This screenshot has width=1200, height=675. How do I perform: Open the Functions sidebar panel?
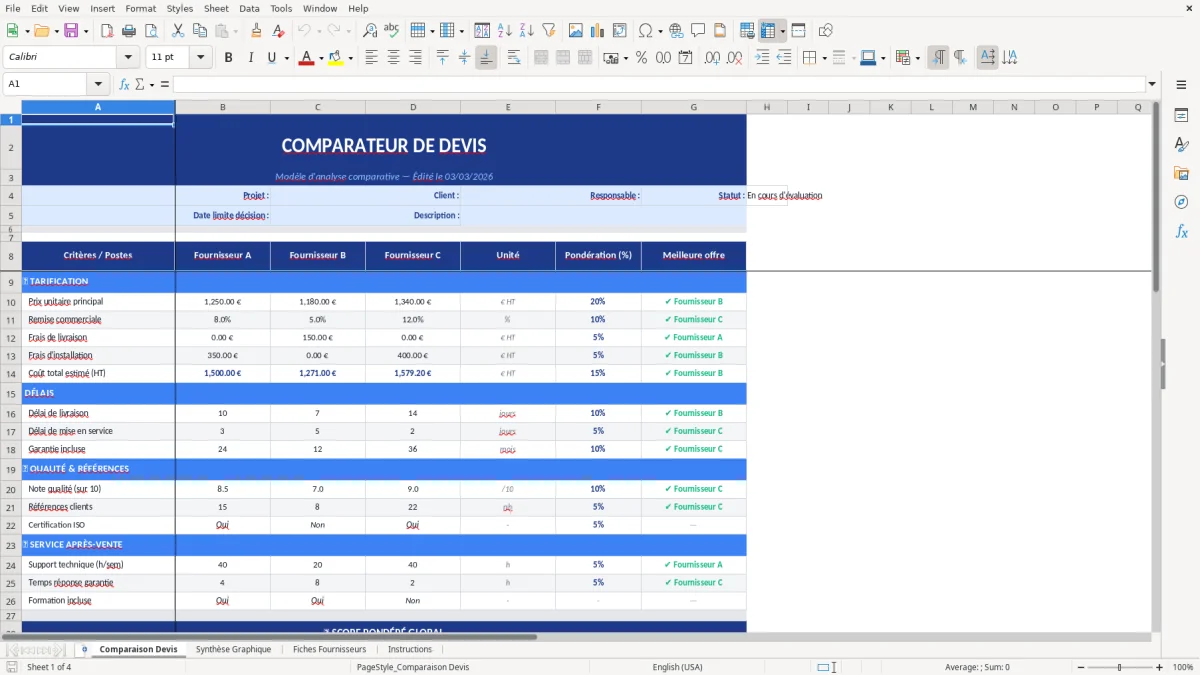(x=1182, y=232)
